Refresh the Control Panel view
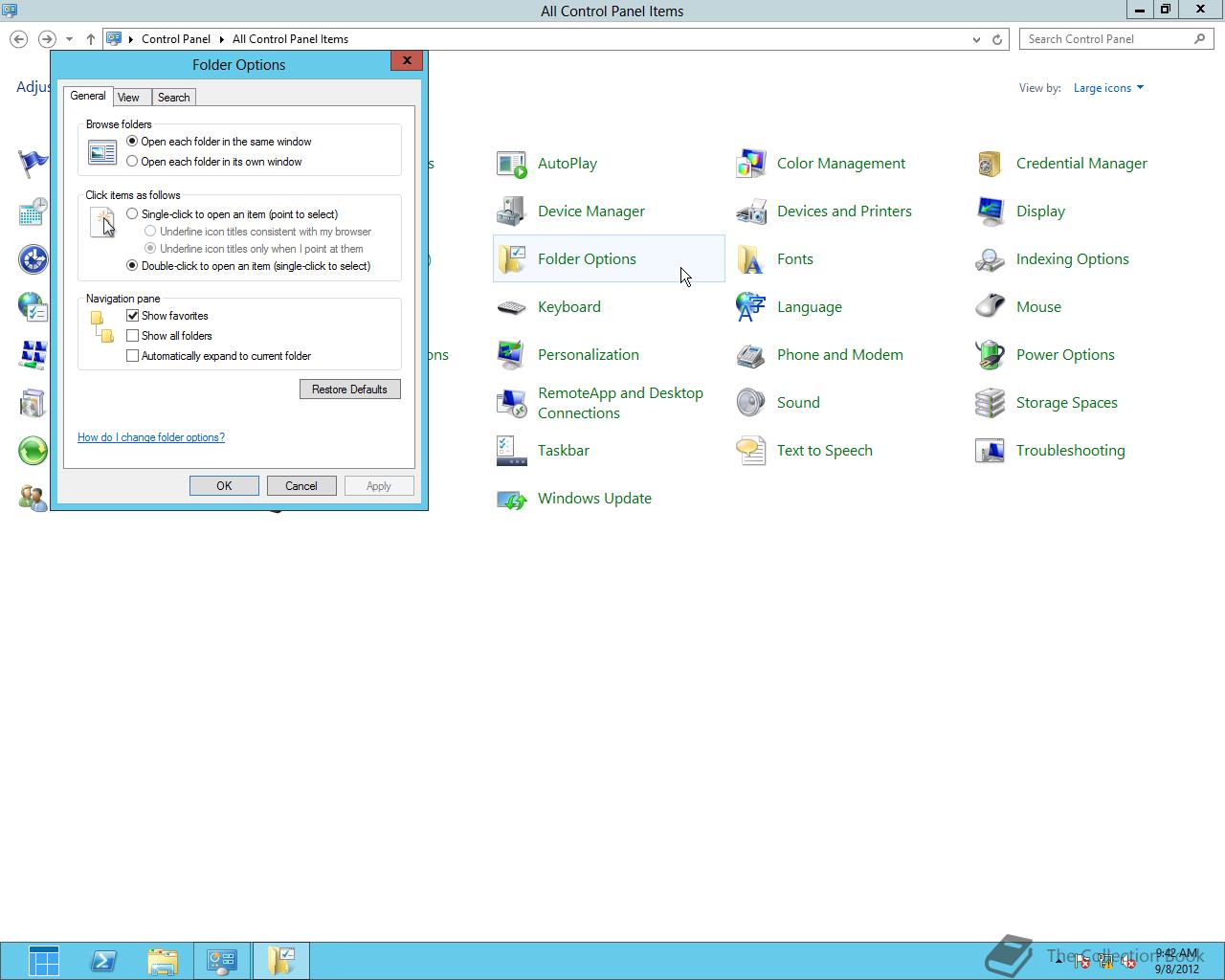This screenshot has height=980, width=1225. [x=997, y=39]
